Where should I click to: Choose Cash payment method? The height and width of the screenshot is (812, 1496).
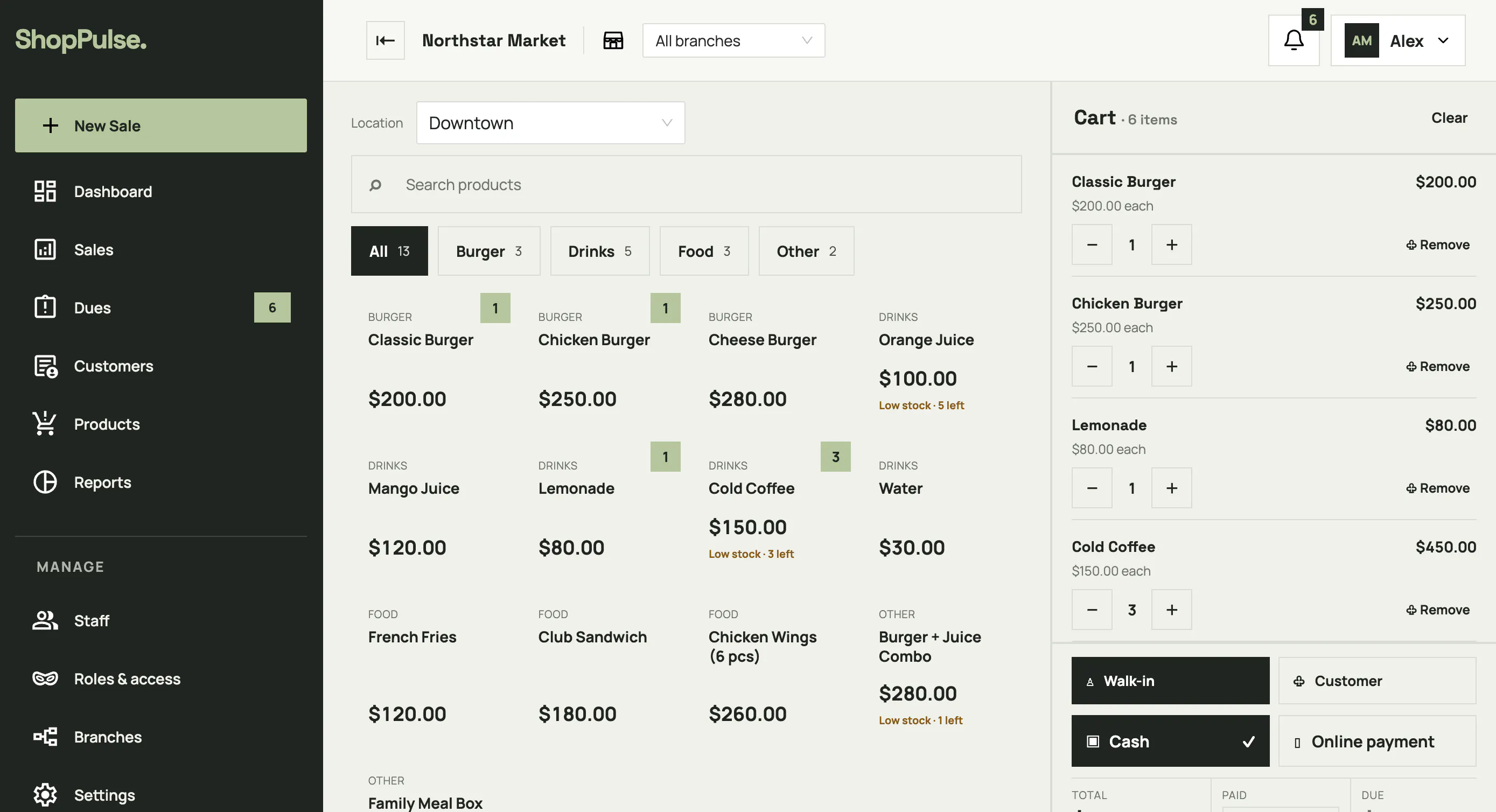(x=1170, y=740)
